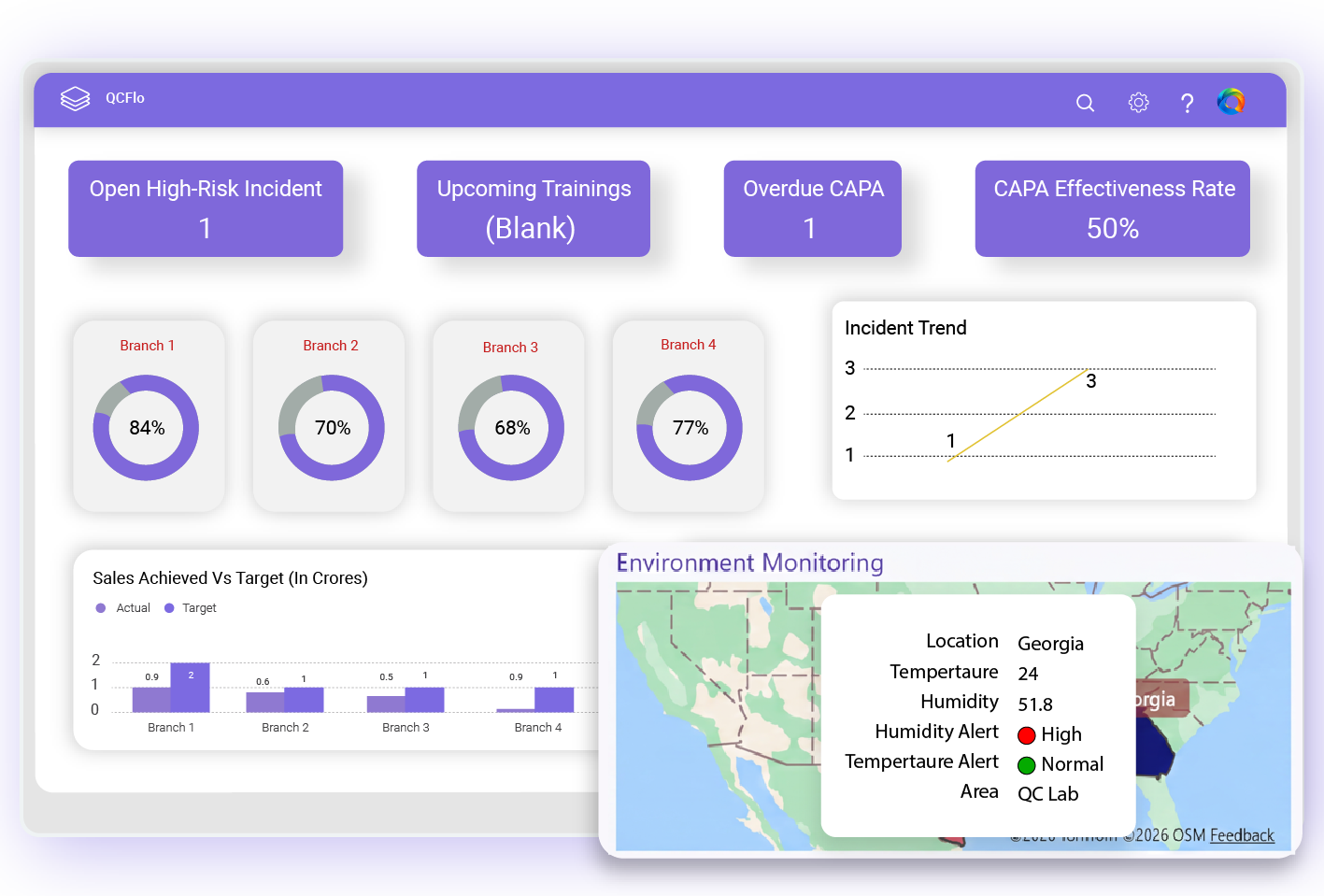
Task: Click the Humidity value 51.8
Action: click(1035, 704)
